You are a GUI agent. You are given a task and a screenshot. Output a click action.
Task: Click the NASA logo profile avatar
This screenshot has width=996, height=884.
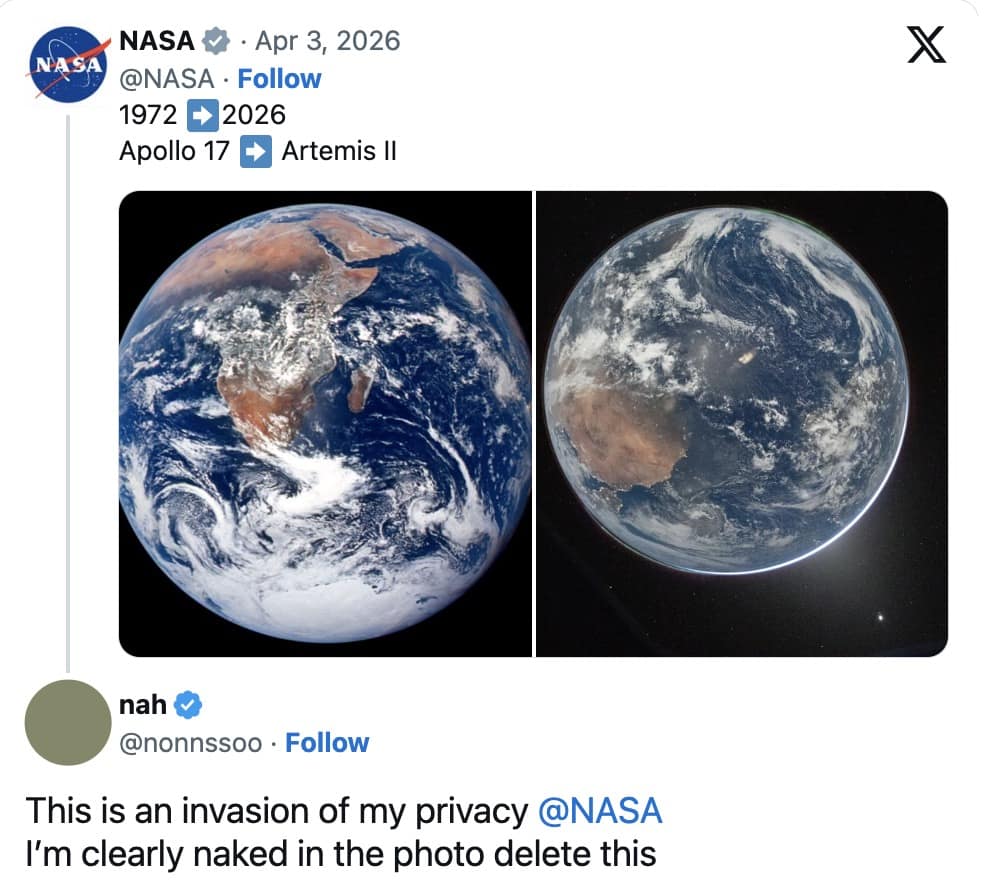point(67,65)
